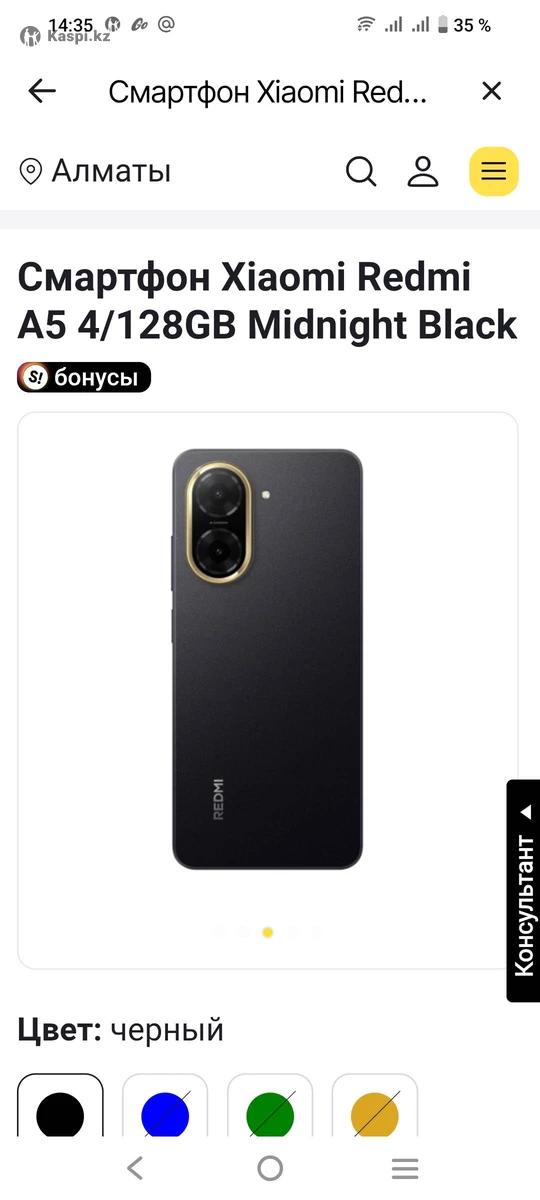Tap the back arrow in header

[x=42, y=92]
